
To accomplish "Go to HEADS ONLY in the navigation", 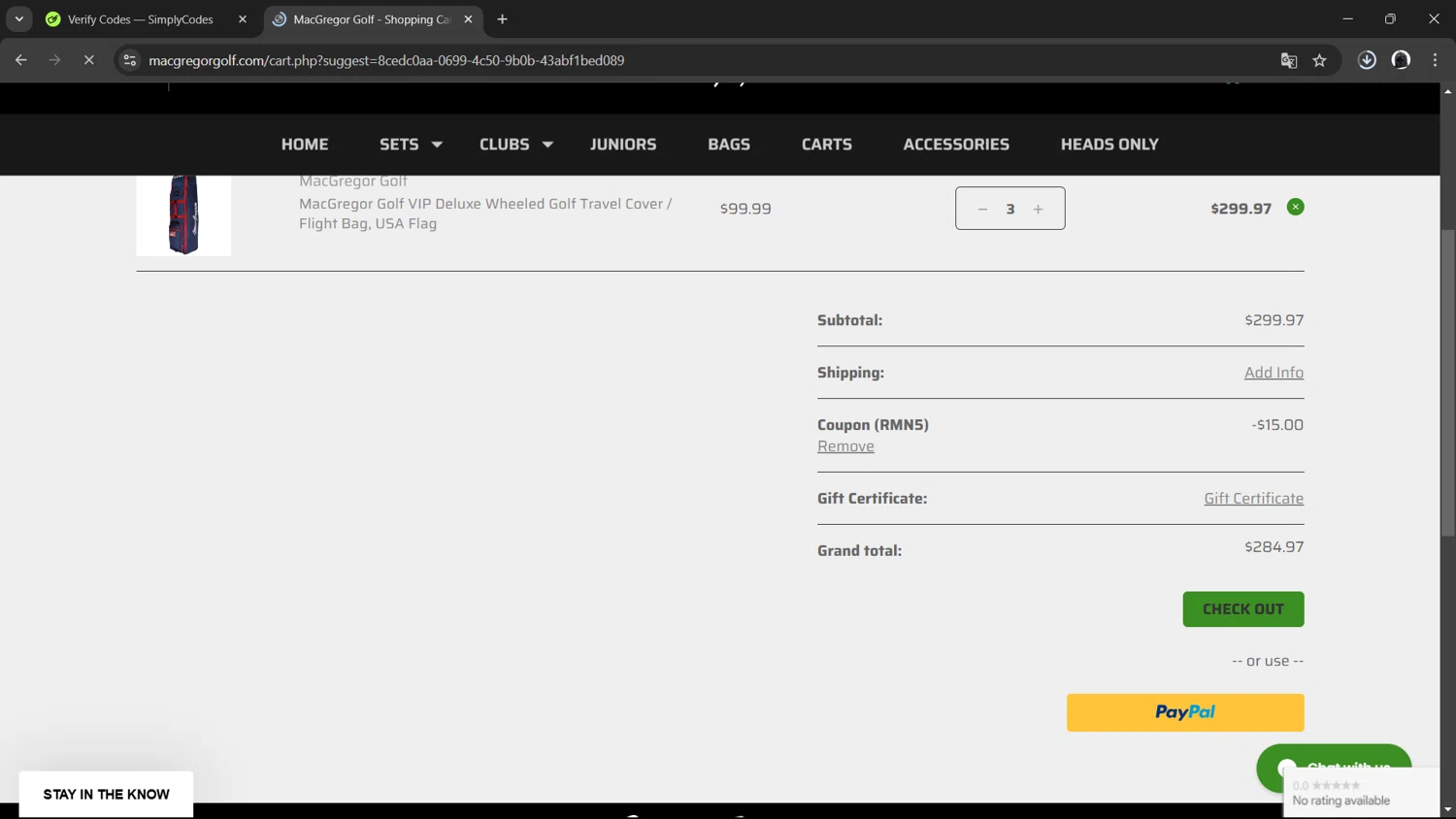I will (1109, 145).
